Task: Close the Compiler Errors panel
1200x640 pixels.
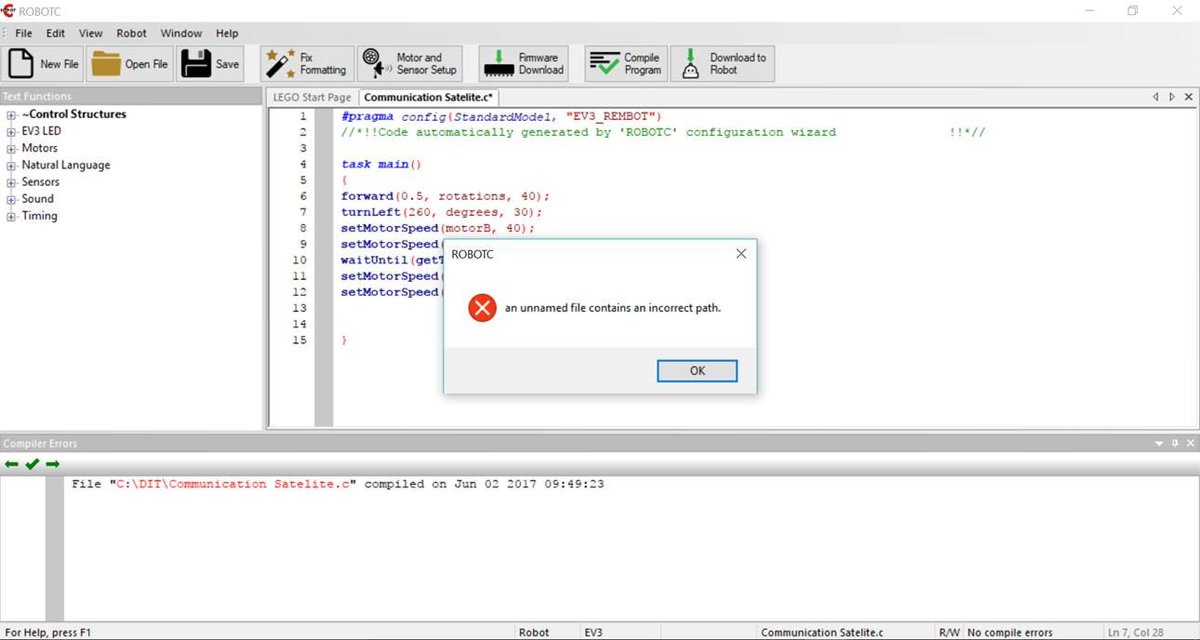Action: (1190, 443)
